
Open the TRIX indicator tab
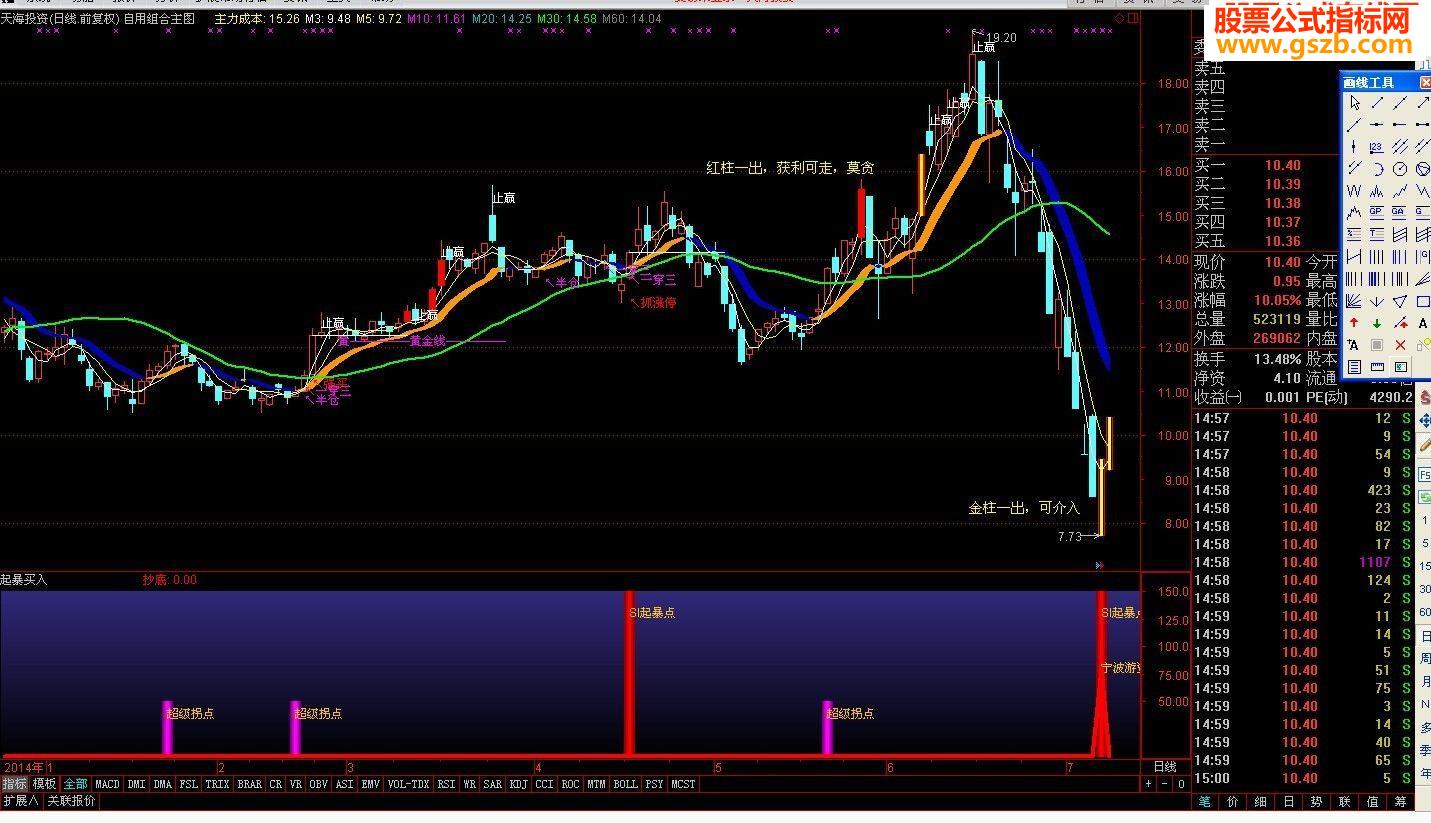point(217,784)
